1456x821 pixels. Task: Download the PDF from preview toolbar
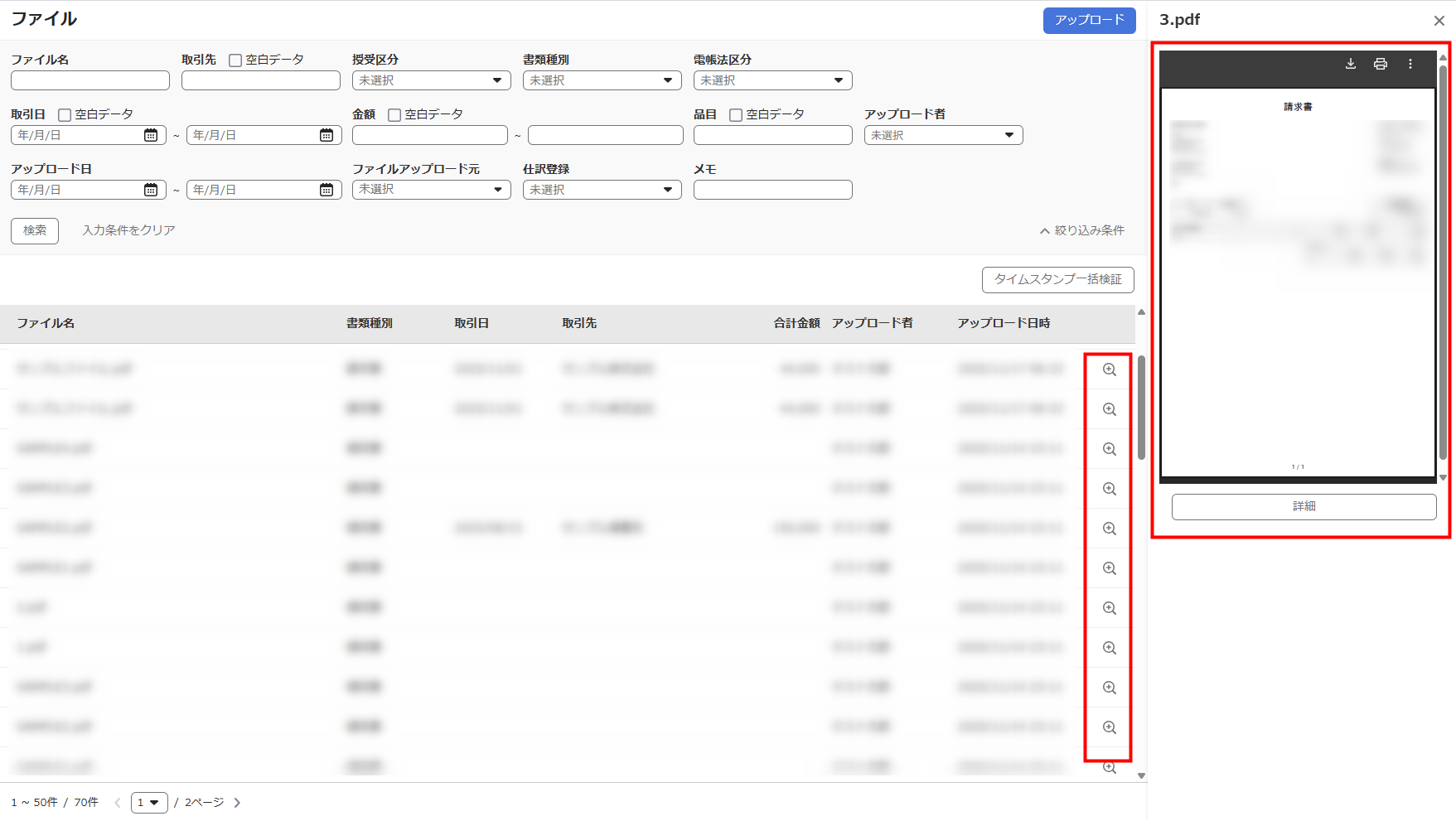[x=1351, y=64]
